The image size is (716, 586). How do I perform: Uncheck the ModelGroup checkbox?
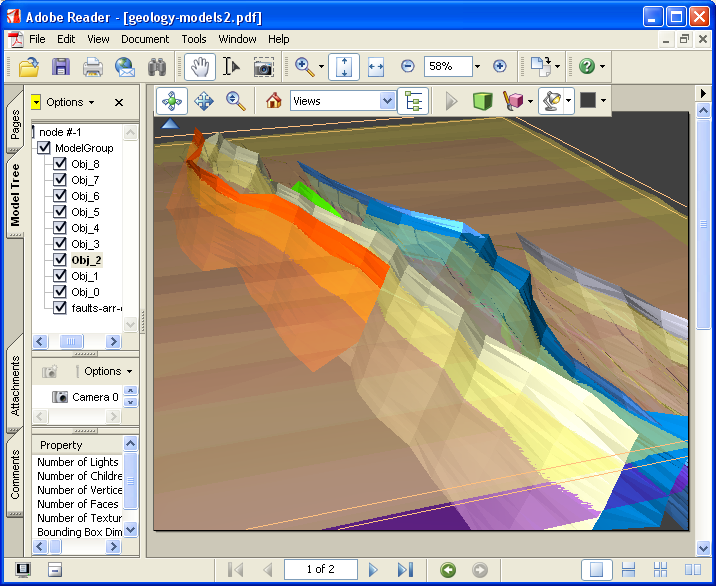coord(44,148)
